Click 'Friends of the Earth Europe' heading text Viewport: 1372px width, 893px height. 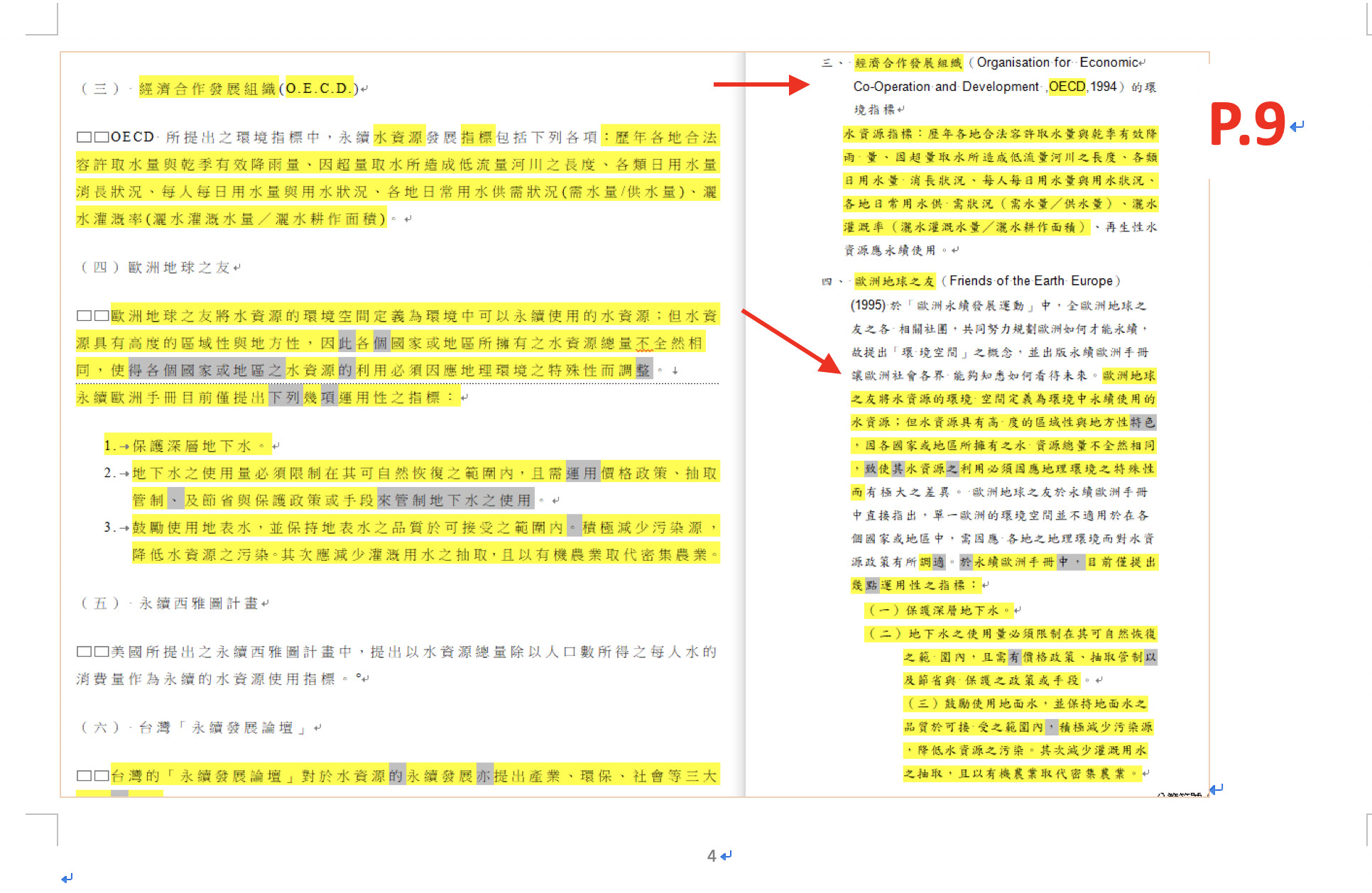(x=1030, y=281)
